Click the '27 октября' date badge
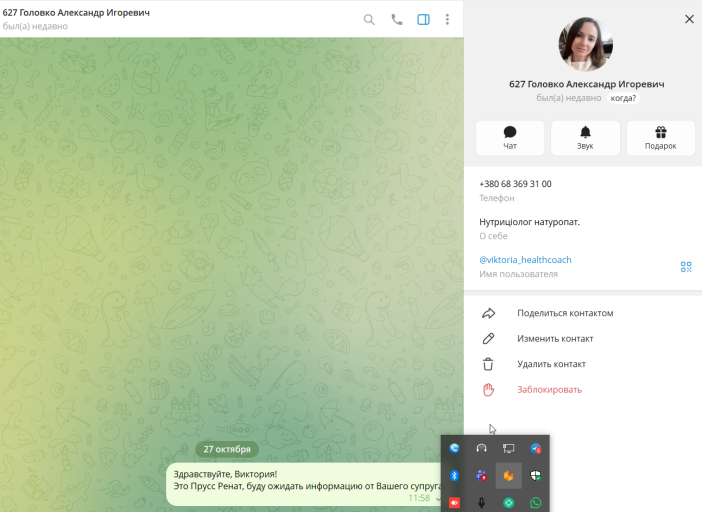This screenshot has width=702, height=512. coord(227,449)
